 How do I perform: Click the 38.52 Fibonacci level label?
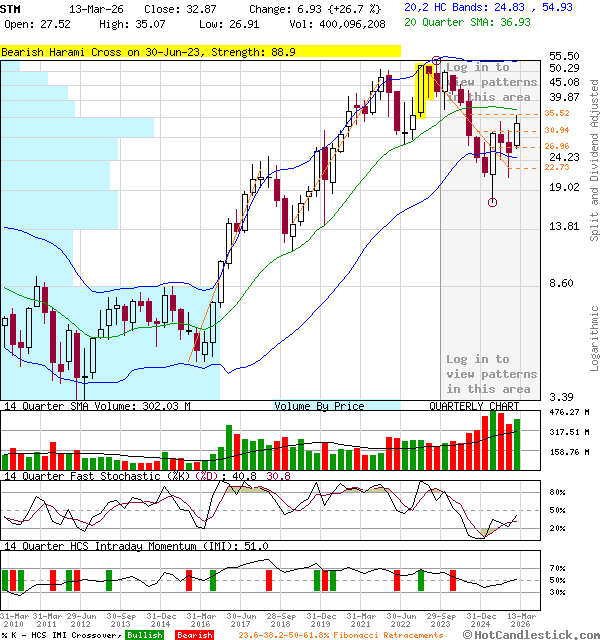(x=557, y=113)
